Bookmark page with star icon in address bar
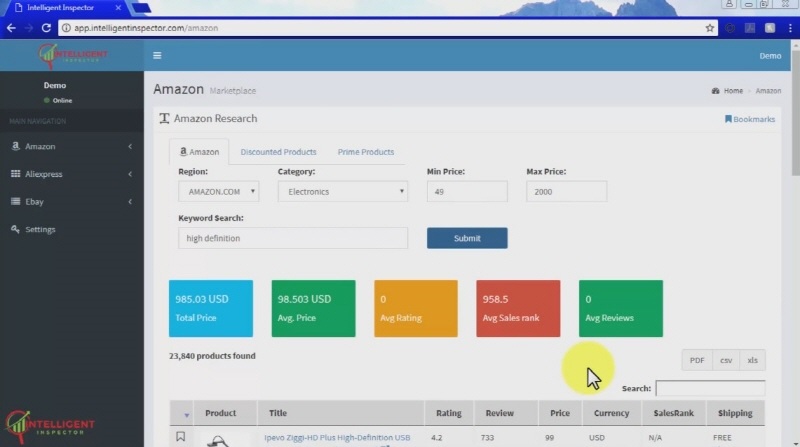The height and width of the screenshot is (447, 800). (710, 28)
